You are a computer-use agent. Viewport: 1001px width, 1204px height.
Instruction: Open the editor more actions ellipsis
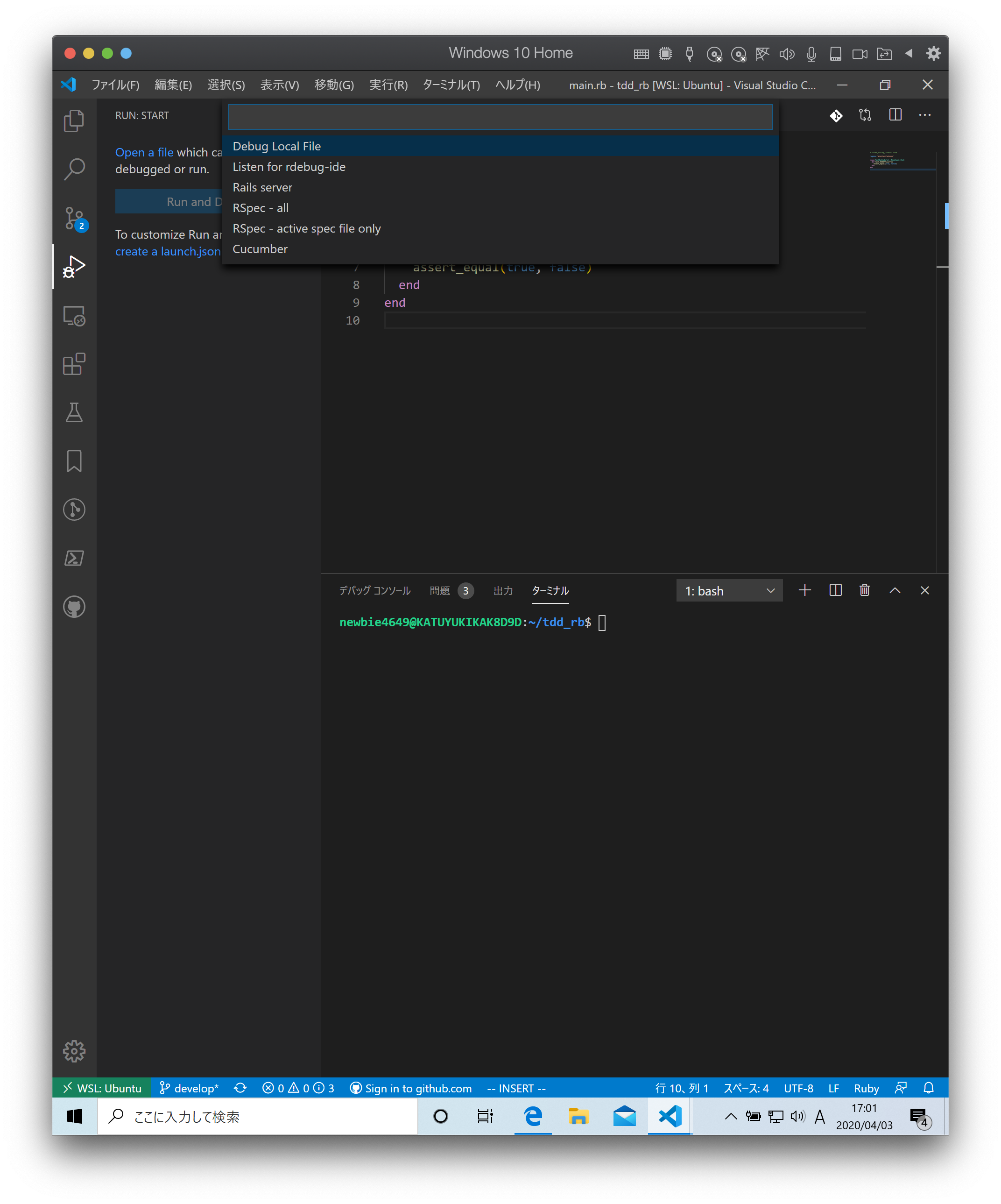pos(925,115)
